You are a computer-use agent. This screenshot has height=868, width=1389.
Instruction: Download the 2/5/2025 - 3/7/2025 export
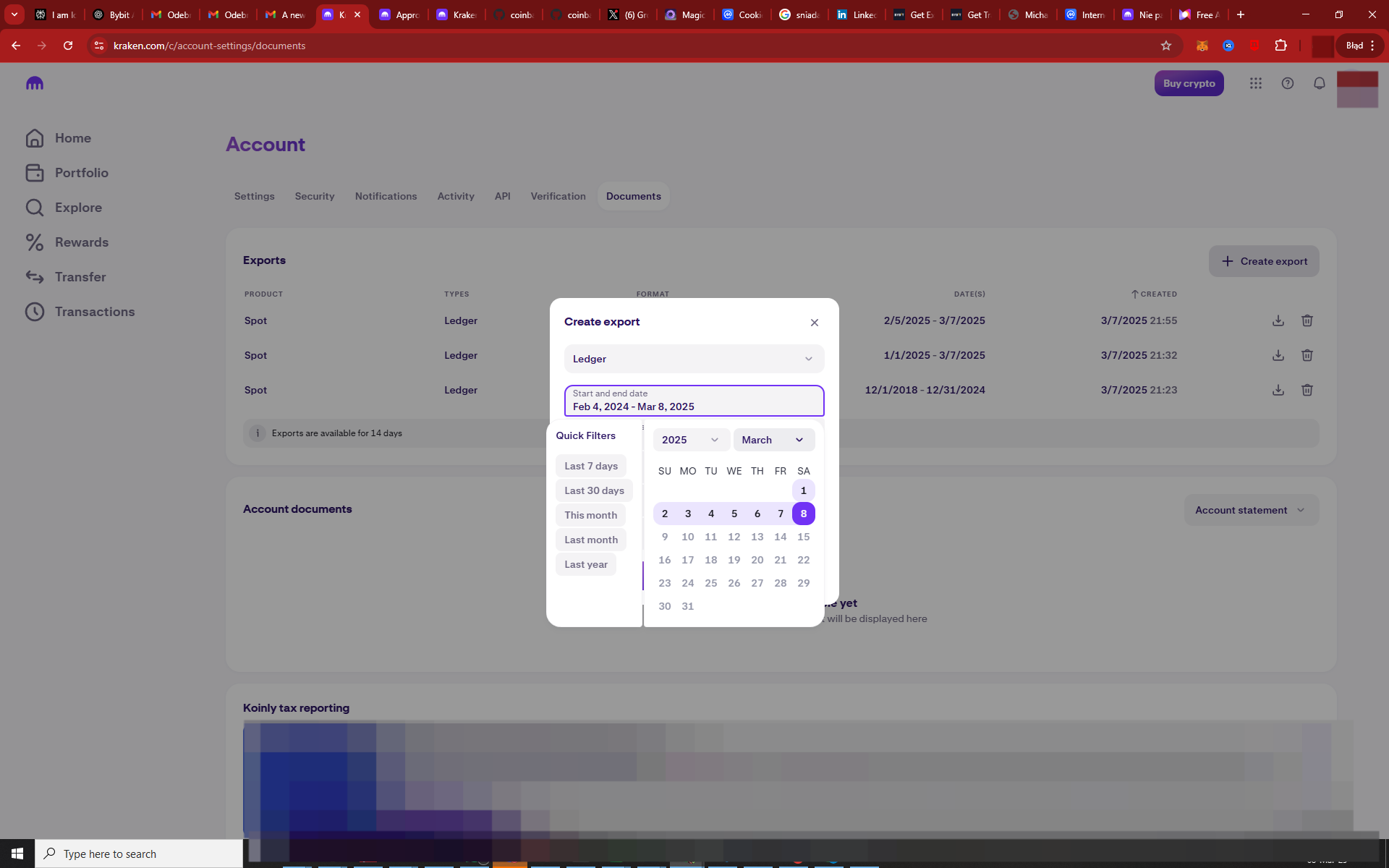point(1278,320)
